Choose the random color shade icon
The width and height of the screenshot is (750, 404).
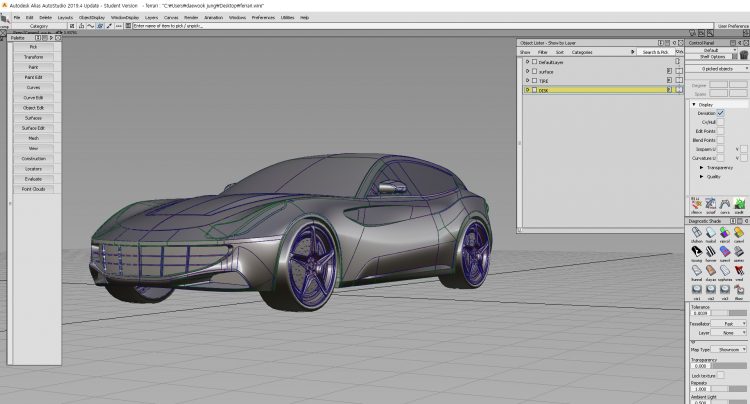[x=725, y=231]
